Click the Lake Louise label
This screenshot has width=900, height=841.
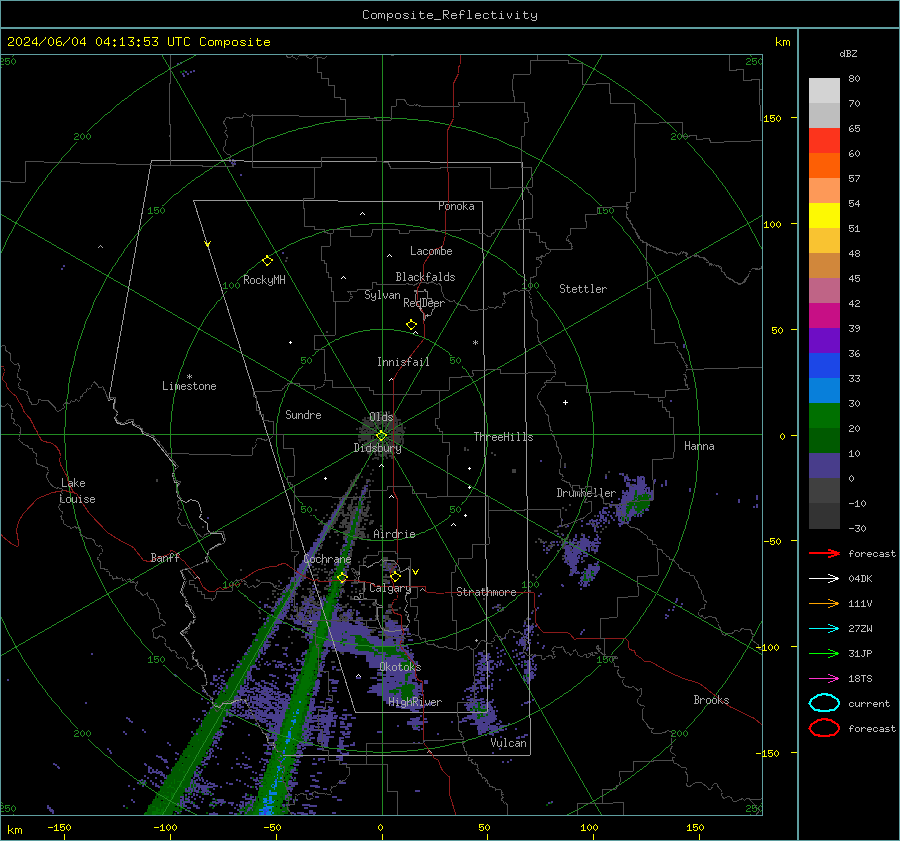tap(77, 491)
